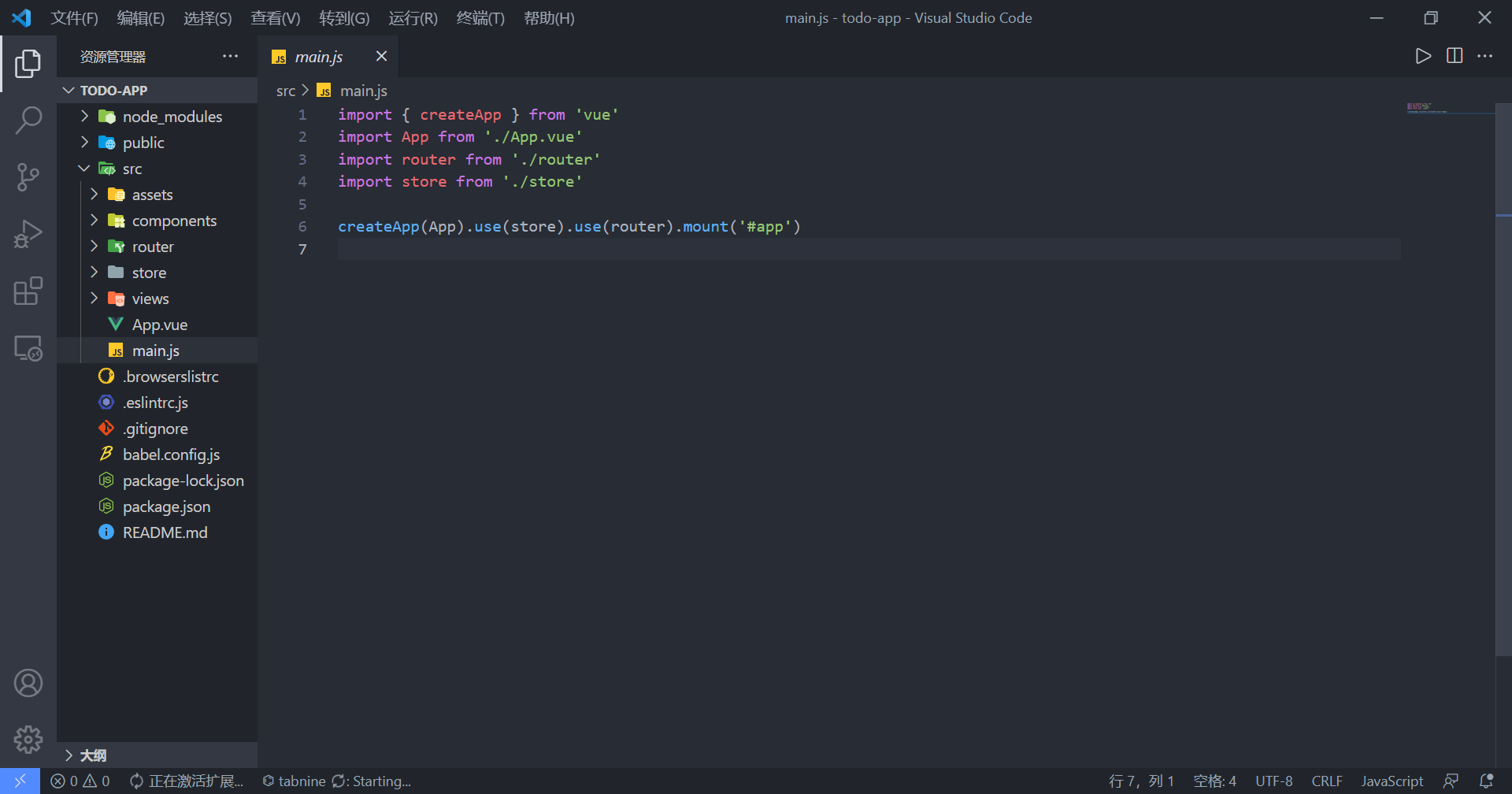Expand the node_modules folder
The width and height of the screenshot is (1512, 794).
157,117
